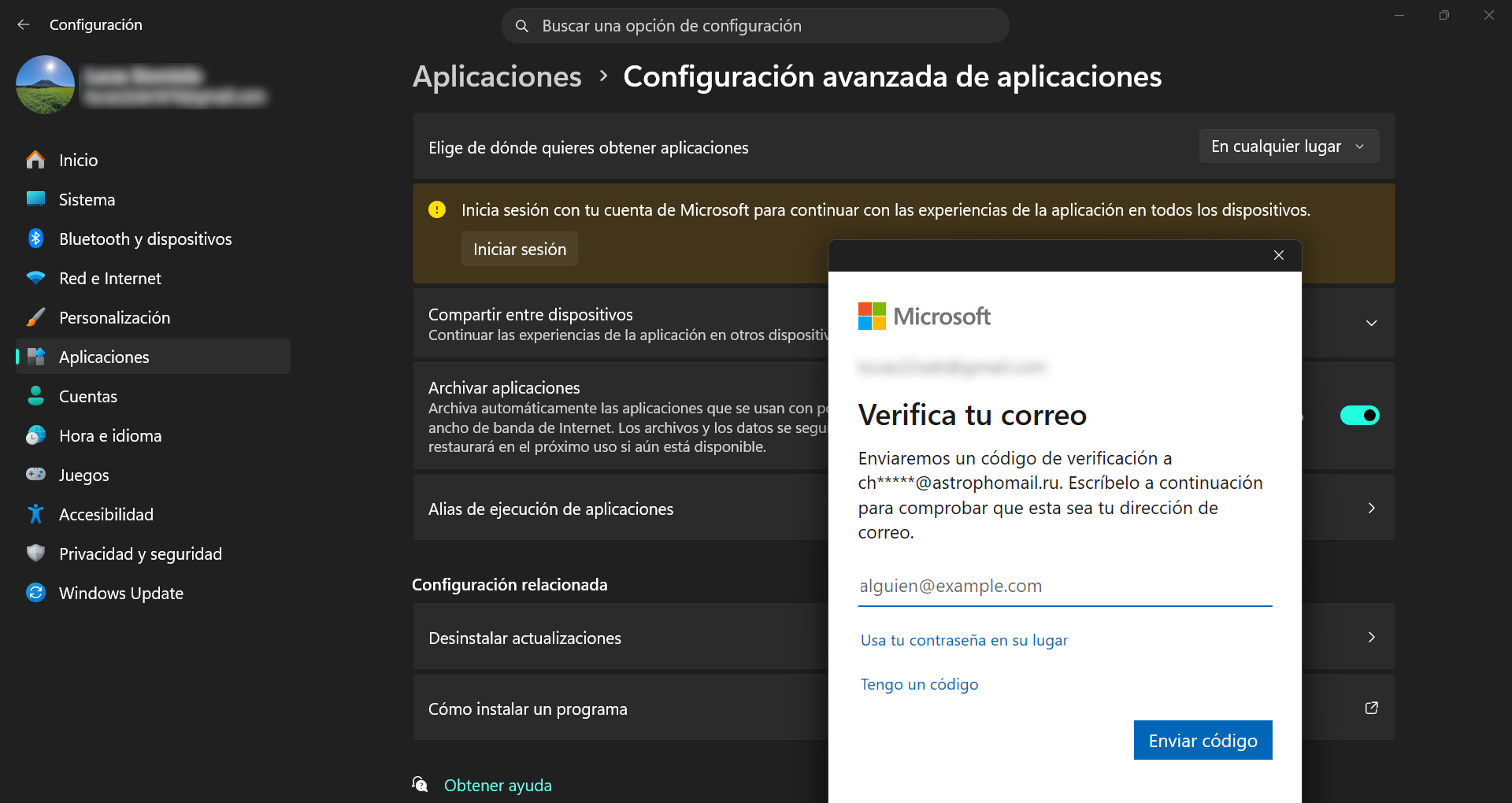Open the En cualquier lugar dropdown
Viewport: 1512px width, 803px height.
pos(1289,146)
